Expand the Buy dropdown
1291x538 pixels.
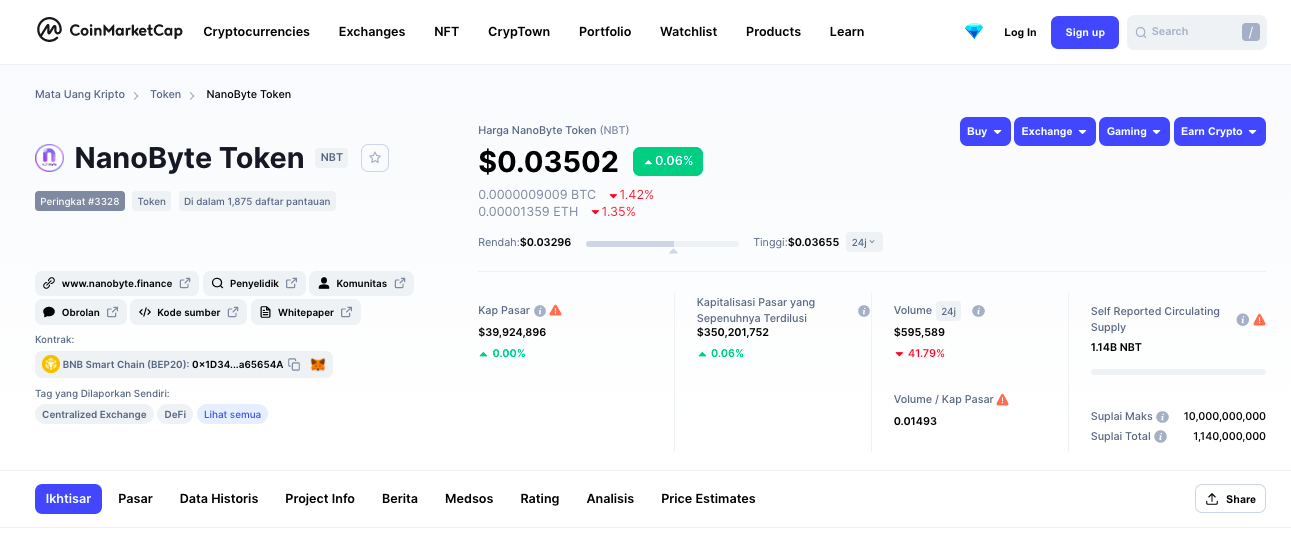pyautogui.click(x=985, y=132)
